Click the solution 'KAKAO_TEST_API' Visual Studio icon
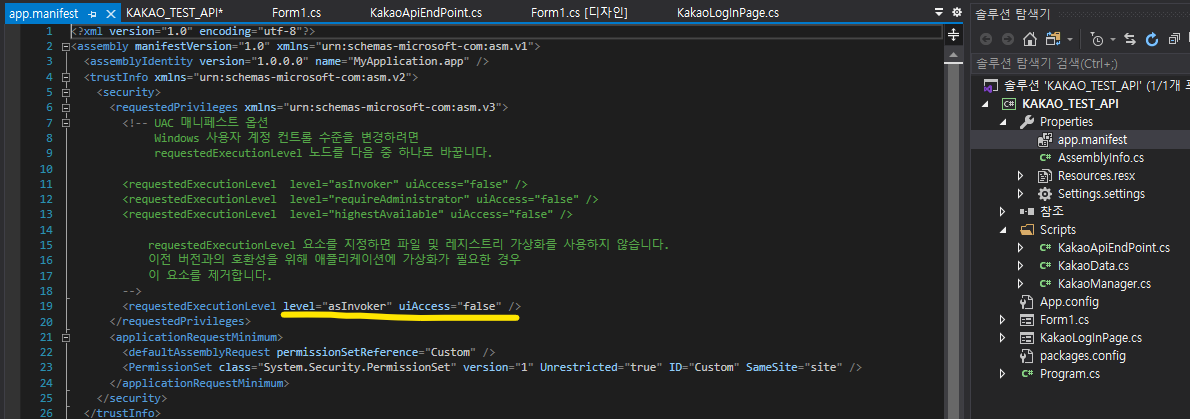The width and height of the screenshot is (1190, 419). click(989, 86)
